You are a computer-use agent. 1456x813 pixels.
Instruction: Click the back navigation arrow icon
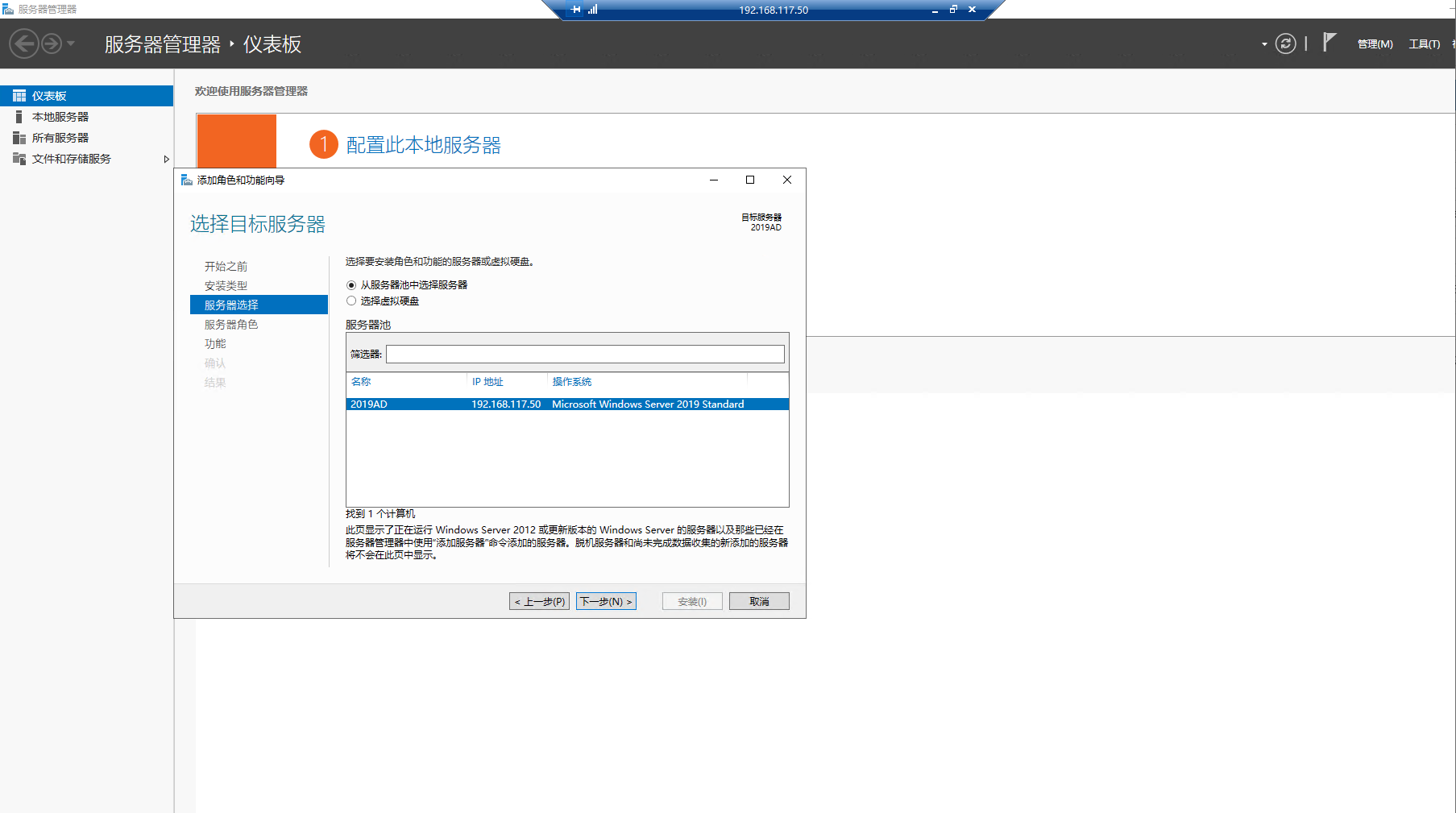point(24,44)
